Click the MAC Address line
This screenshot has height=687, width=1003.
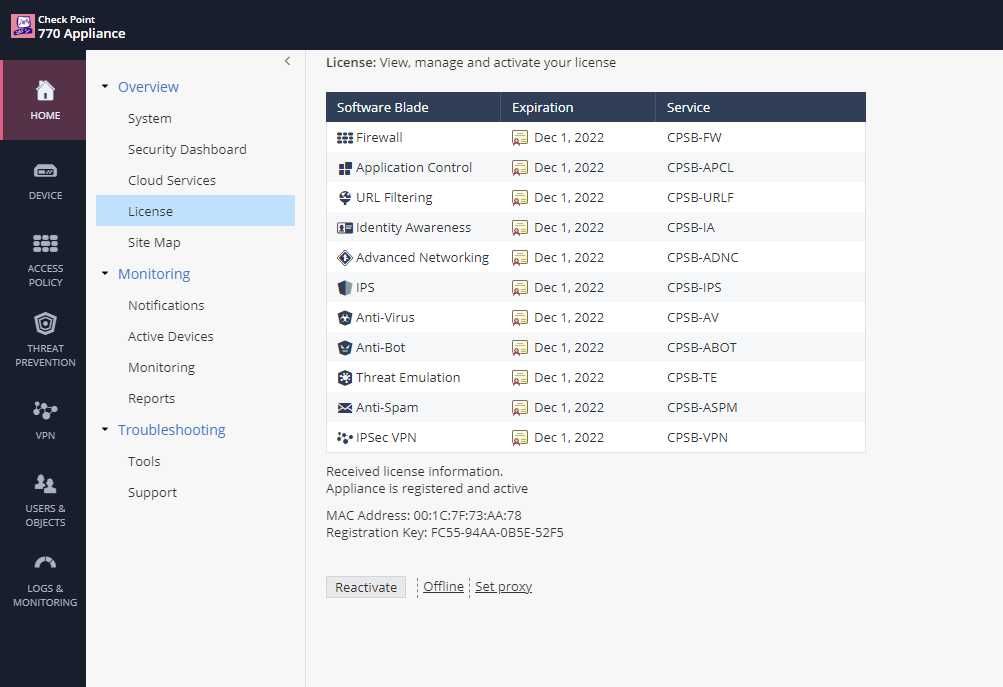(x=423, y=516)
